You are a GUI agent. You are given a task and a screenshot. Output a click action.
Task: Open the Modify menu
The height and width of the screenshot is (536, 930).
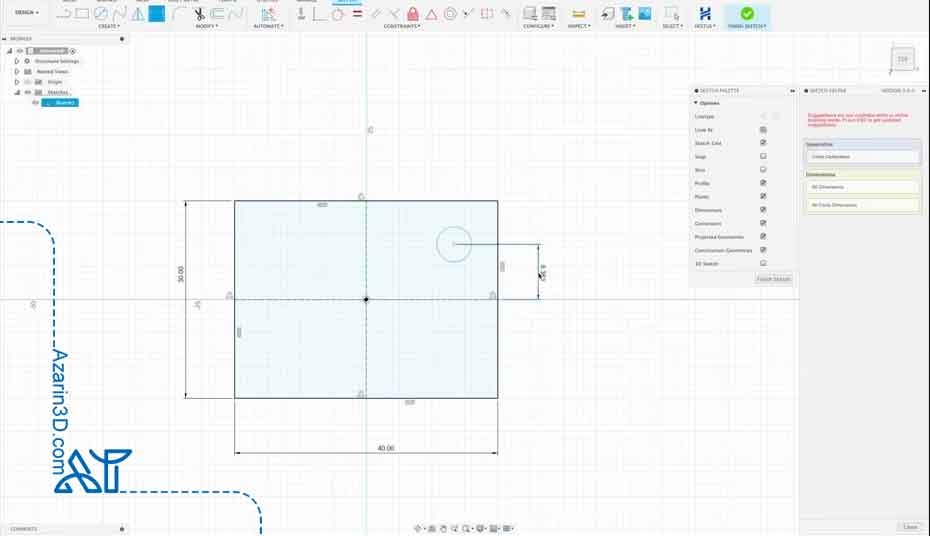208,26
